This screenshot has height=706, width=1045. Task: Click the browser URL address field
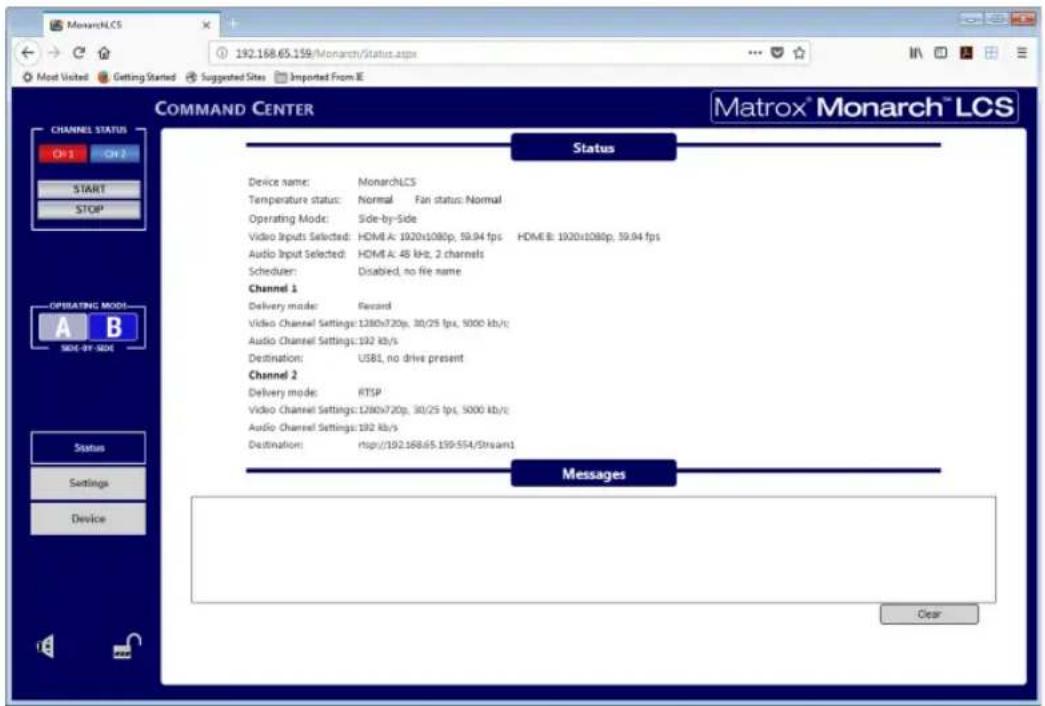point(480,53)
